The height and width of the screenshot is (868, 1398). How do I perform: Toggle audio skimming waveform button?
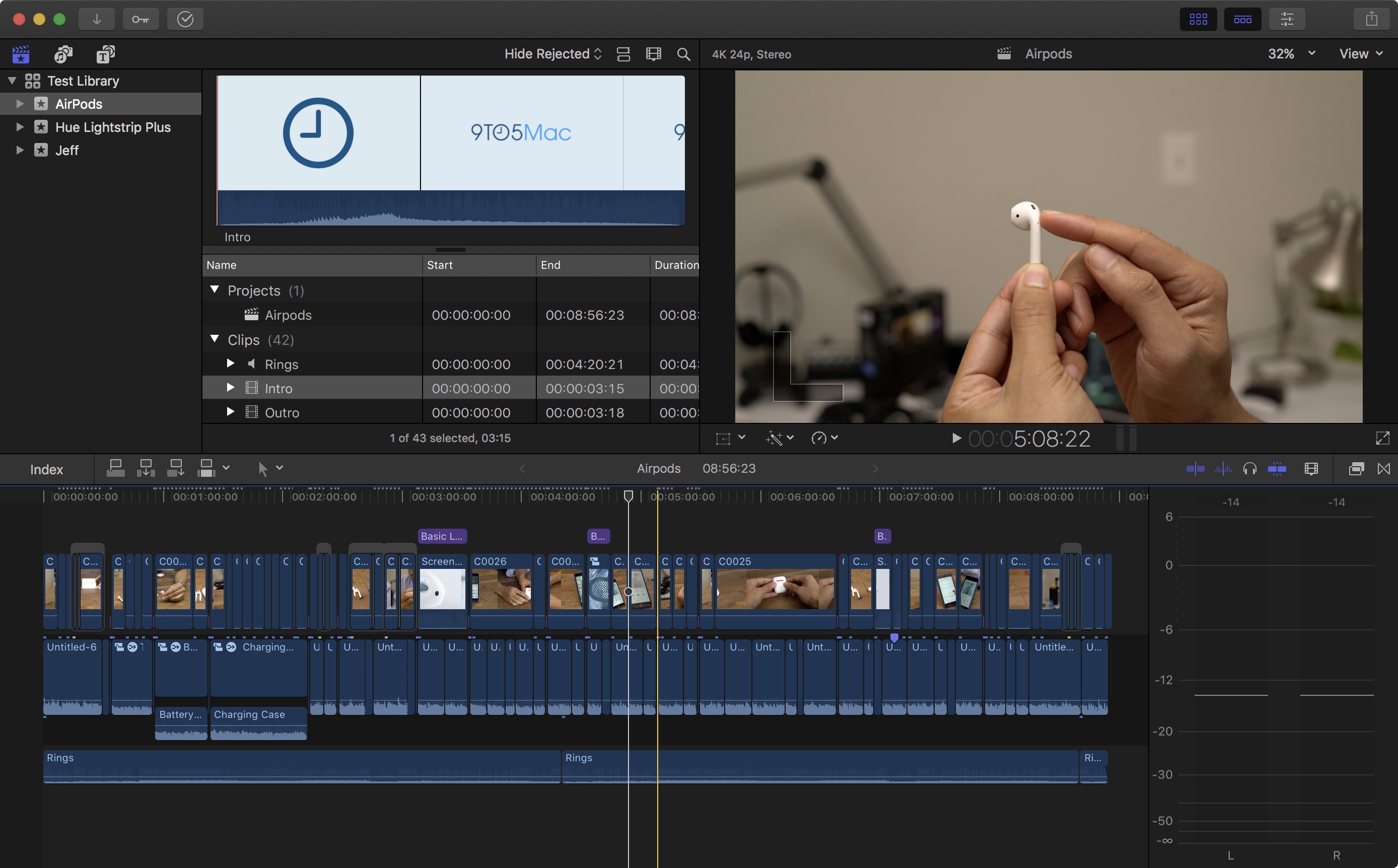(1223, 469)
